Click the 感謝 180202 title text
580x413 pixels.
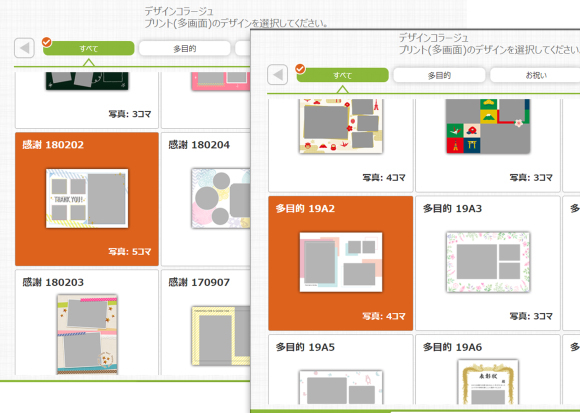coord(53,145)
